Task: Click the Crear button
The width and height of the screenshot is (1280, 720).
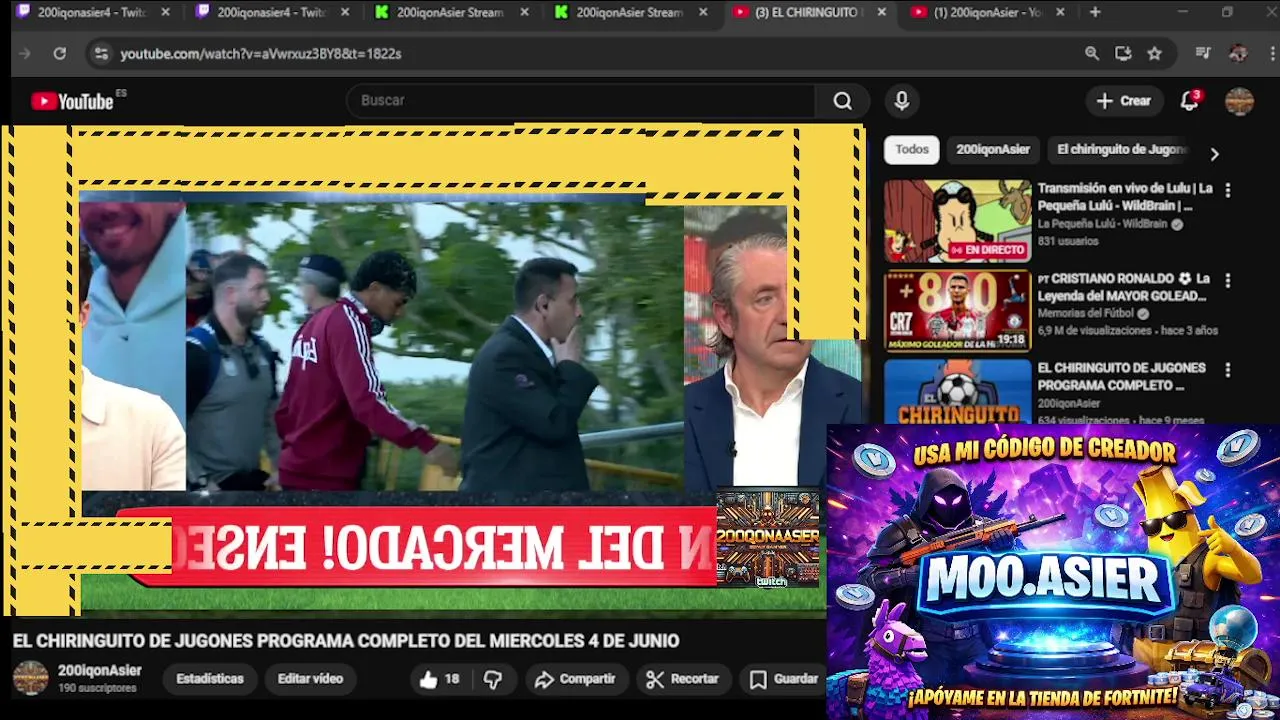Action: tap(1124, 101)
